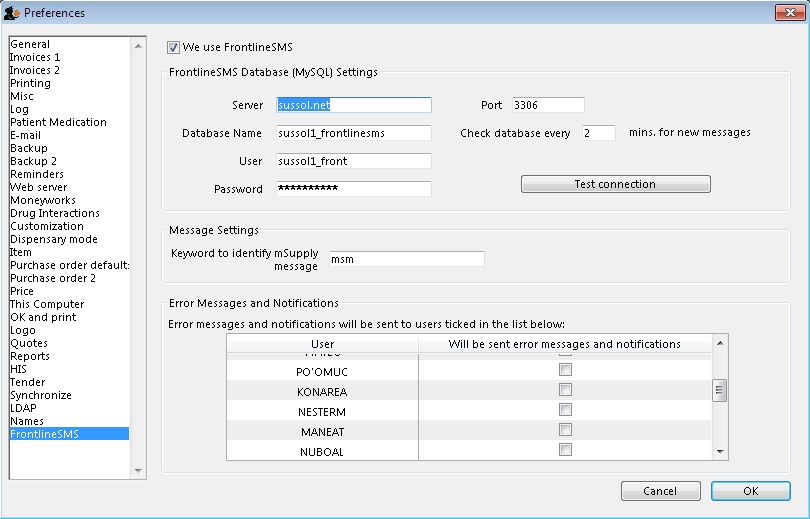Tick the checkbox for user NESTERM
This screenshot has height=519, width=810.
(x=565, y=410)
